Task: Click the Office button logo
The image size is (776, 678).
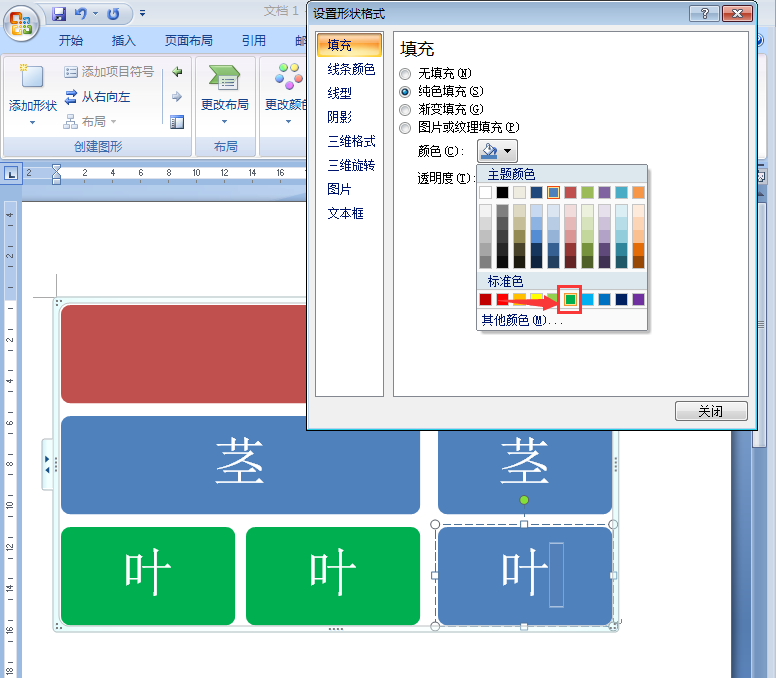Action: [21, 22]
